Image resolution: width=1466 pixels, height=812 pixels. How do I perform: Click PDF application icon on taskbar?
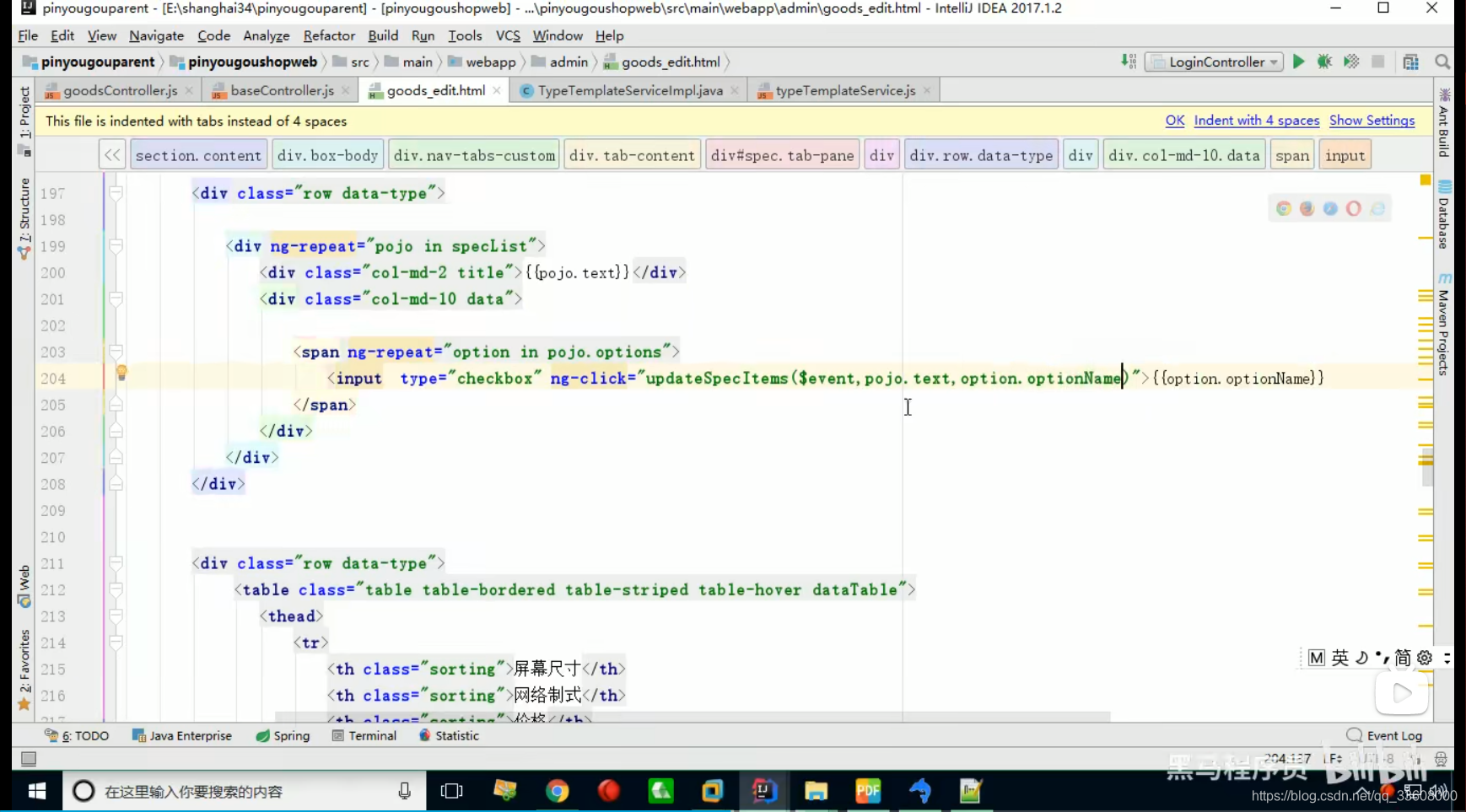pyautogui.click(x=868, y=791)
